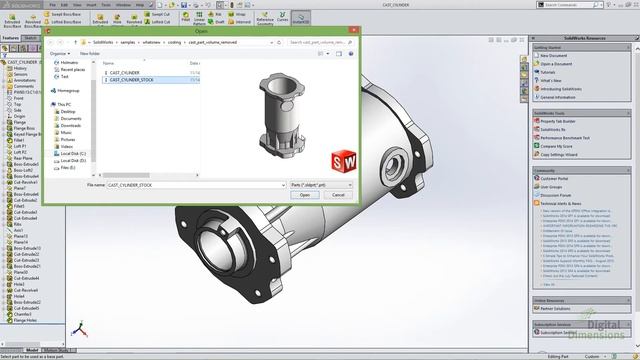Select the Lofted Cut tool
The image size is (640, 360).
(x=157, y=22)
